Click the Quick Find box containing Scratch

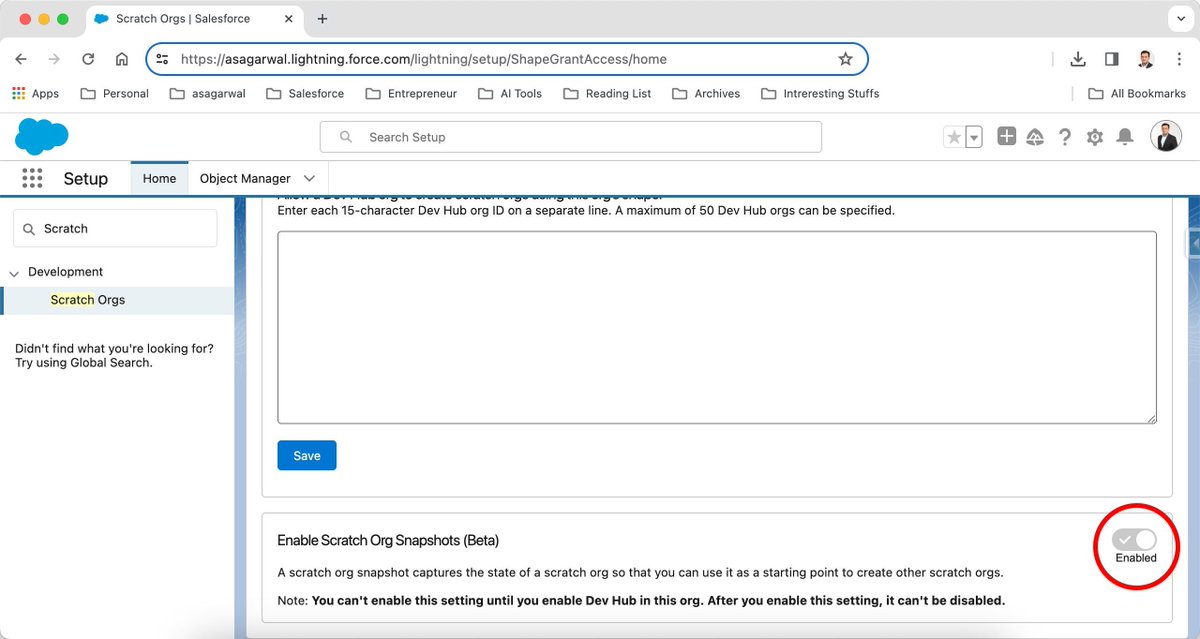(115, 228)
